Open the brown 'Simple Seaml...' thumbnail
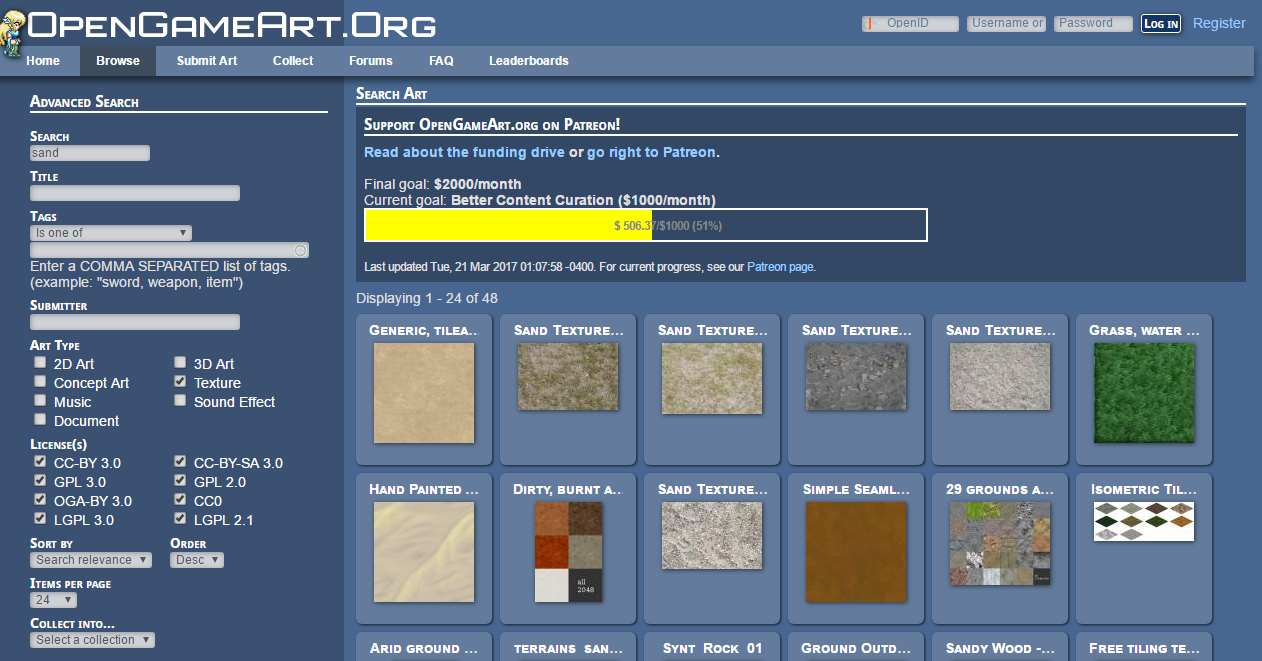This screenshot has height=661, width=1262. [856, 553]
